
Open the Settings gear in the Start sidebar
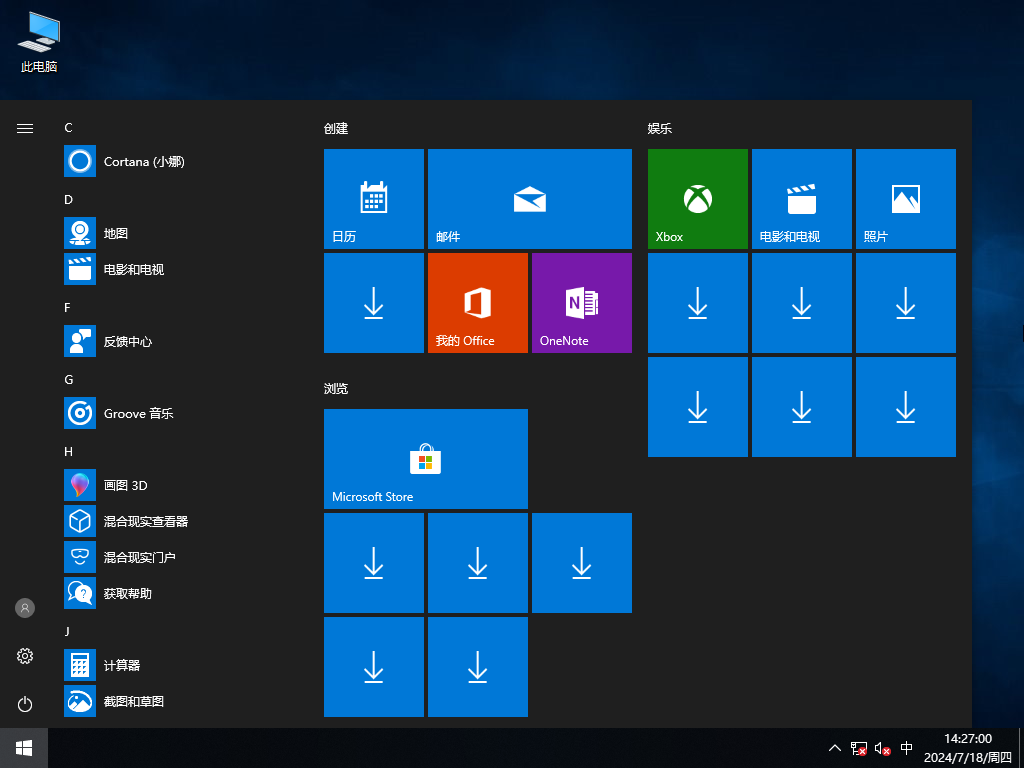24,656
